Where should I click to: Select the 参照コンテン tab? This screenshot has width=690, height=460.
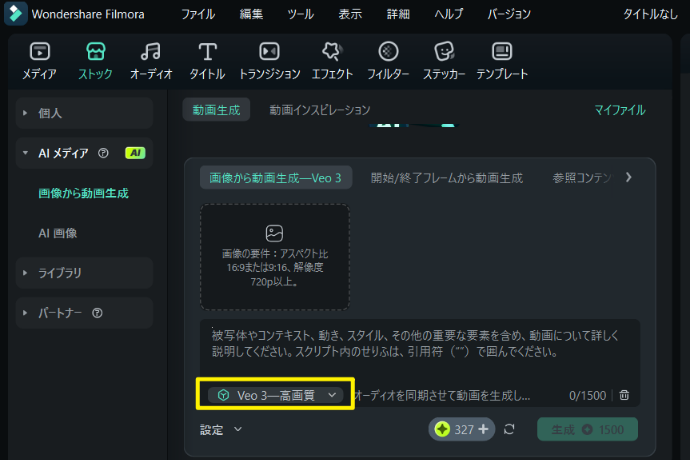click(582, 178)
